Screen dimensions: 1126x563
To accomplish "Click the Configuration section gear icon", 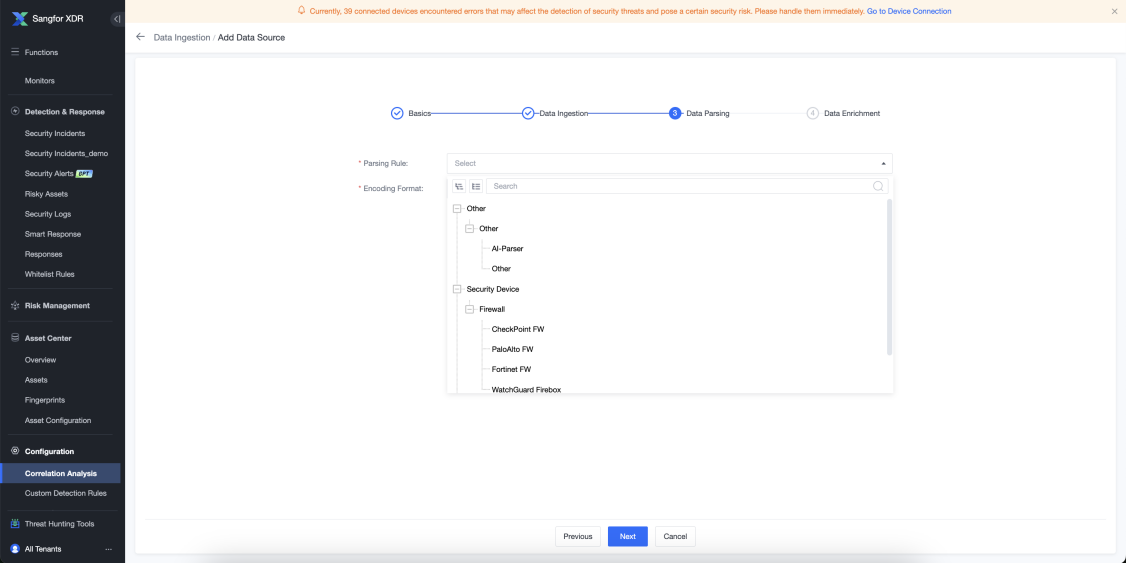I will coord(15,452).
